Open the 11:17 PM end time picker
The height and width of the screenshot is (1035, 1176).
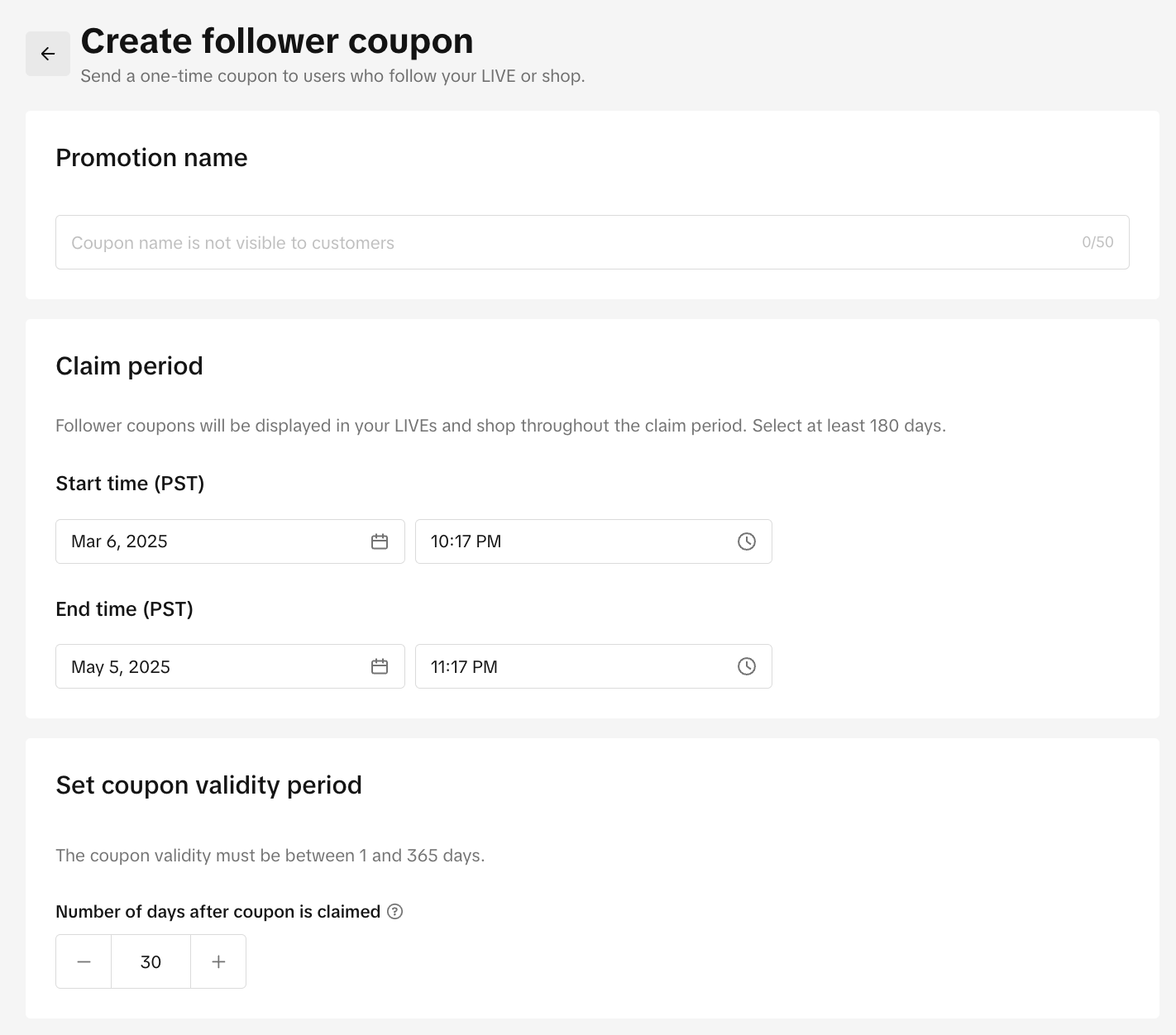(571, 666)
